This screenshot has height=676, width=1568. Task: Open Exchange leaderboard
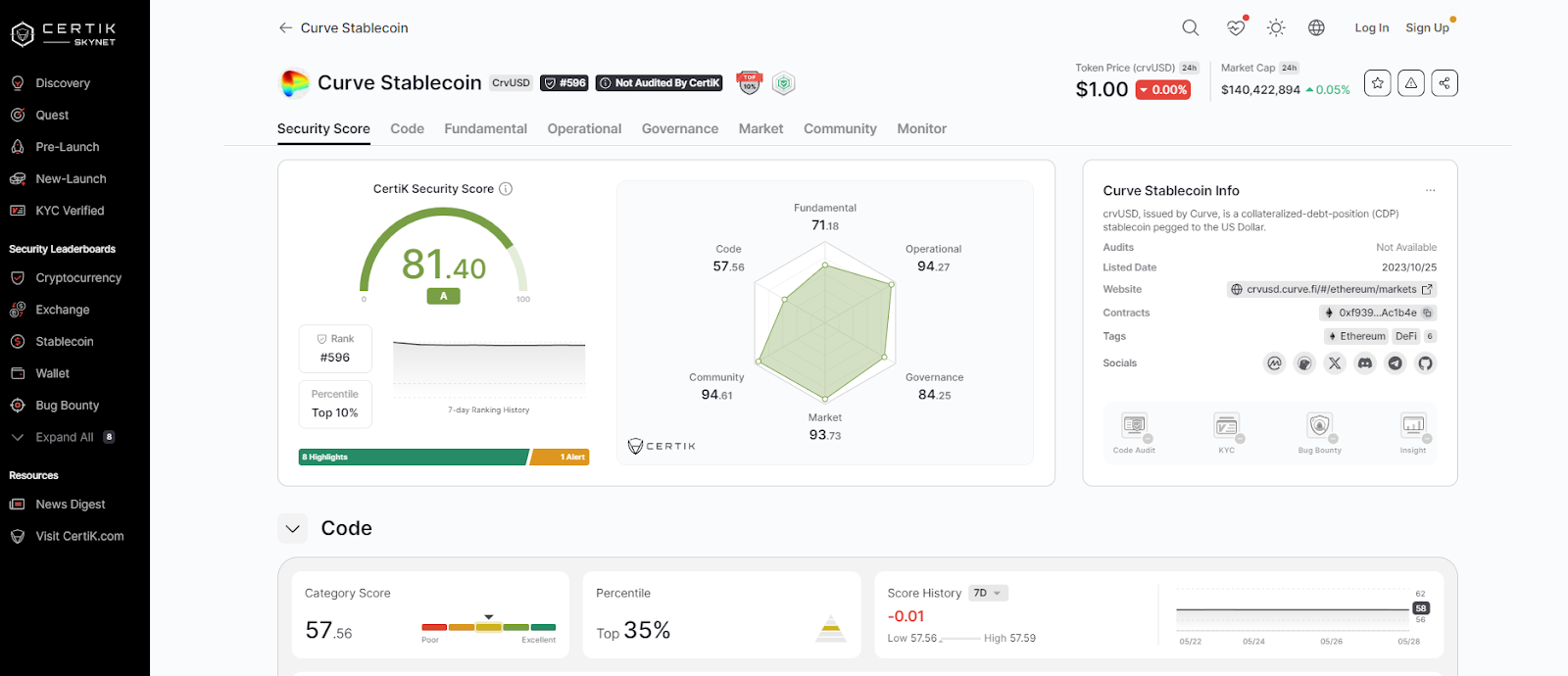click(62, 310)
